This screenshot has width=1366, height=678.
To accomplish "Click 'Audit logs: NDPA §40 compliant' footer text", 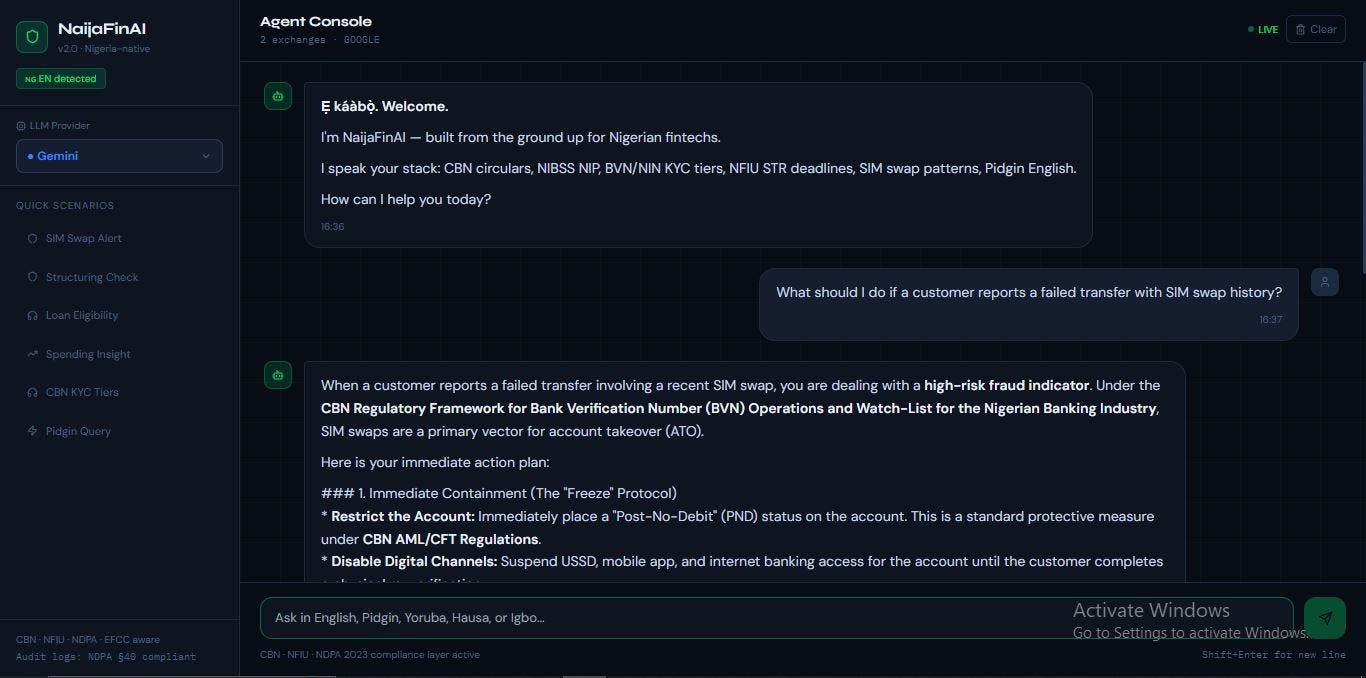I will [x=106, y=657].
